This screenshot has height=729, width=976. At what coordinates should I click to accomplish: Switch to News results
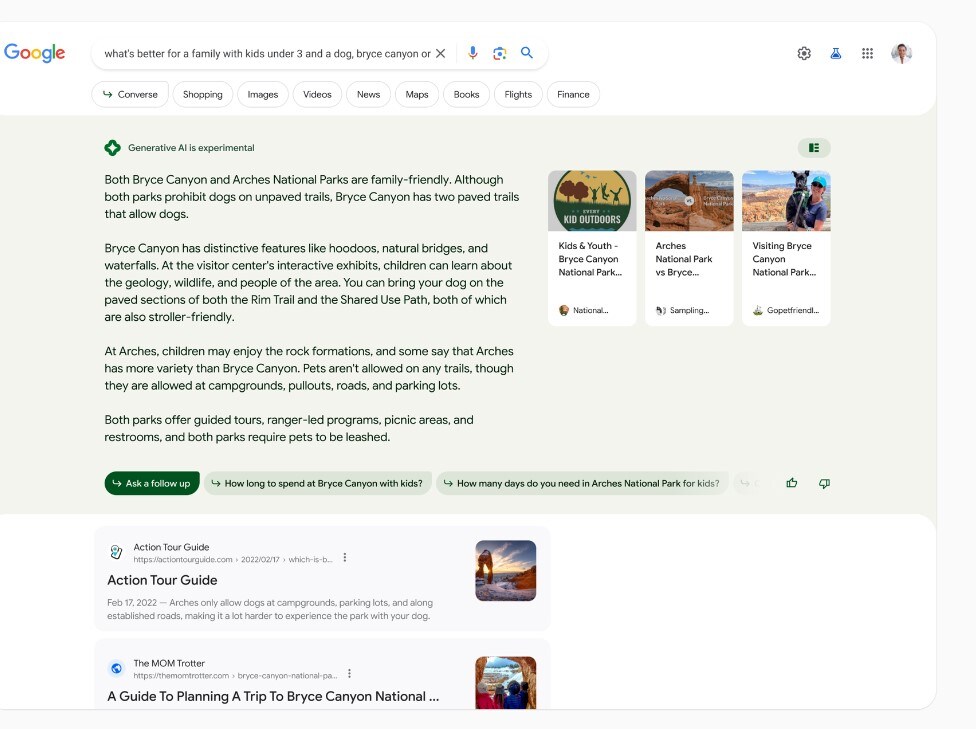pyautogui.click(x=368, y=95)
